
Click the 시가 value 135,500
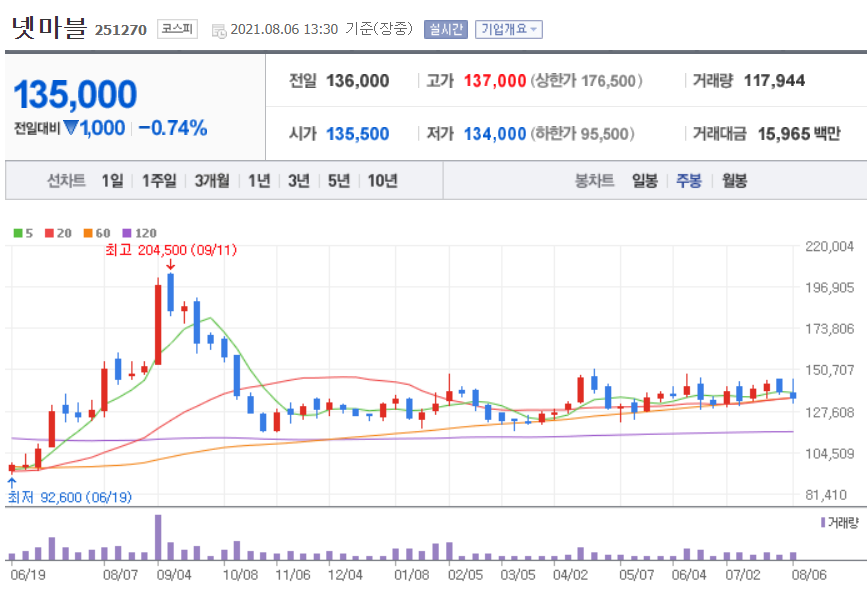coord(358,134)
